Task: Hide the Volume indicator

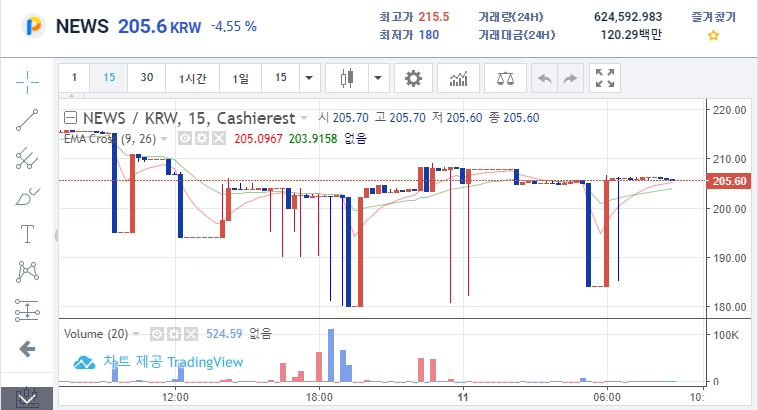Action: pos(156,334)
